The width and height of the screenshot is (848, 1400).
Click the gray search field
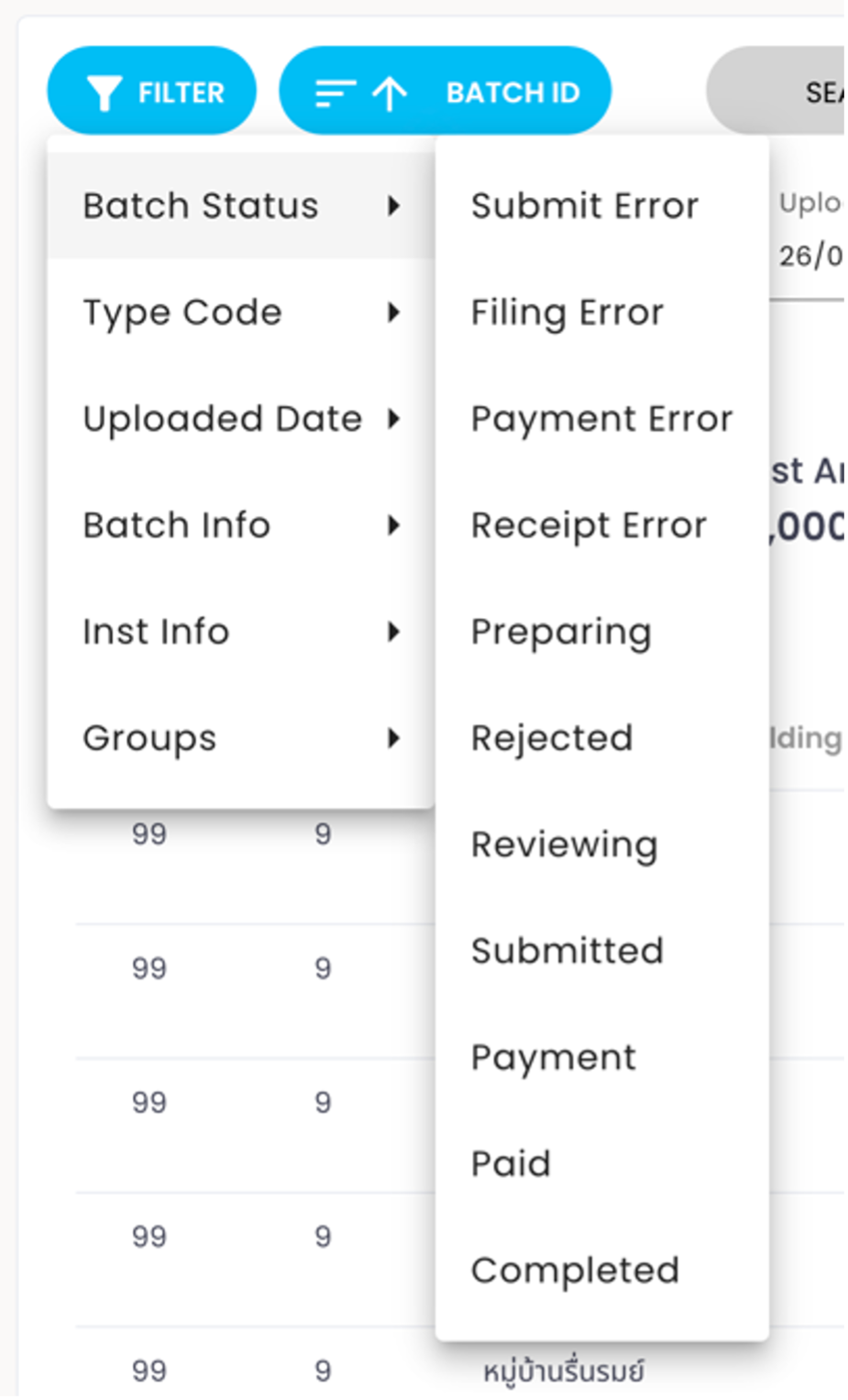point(779,92)
